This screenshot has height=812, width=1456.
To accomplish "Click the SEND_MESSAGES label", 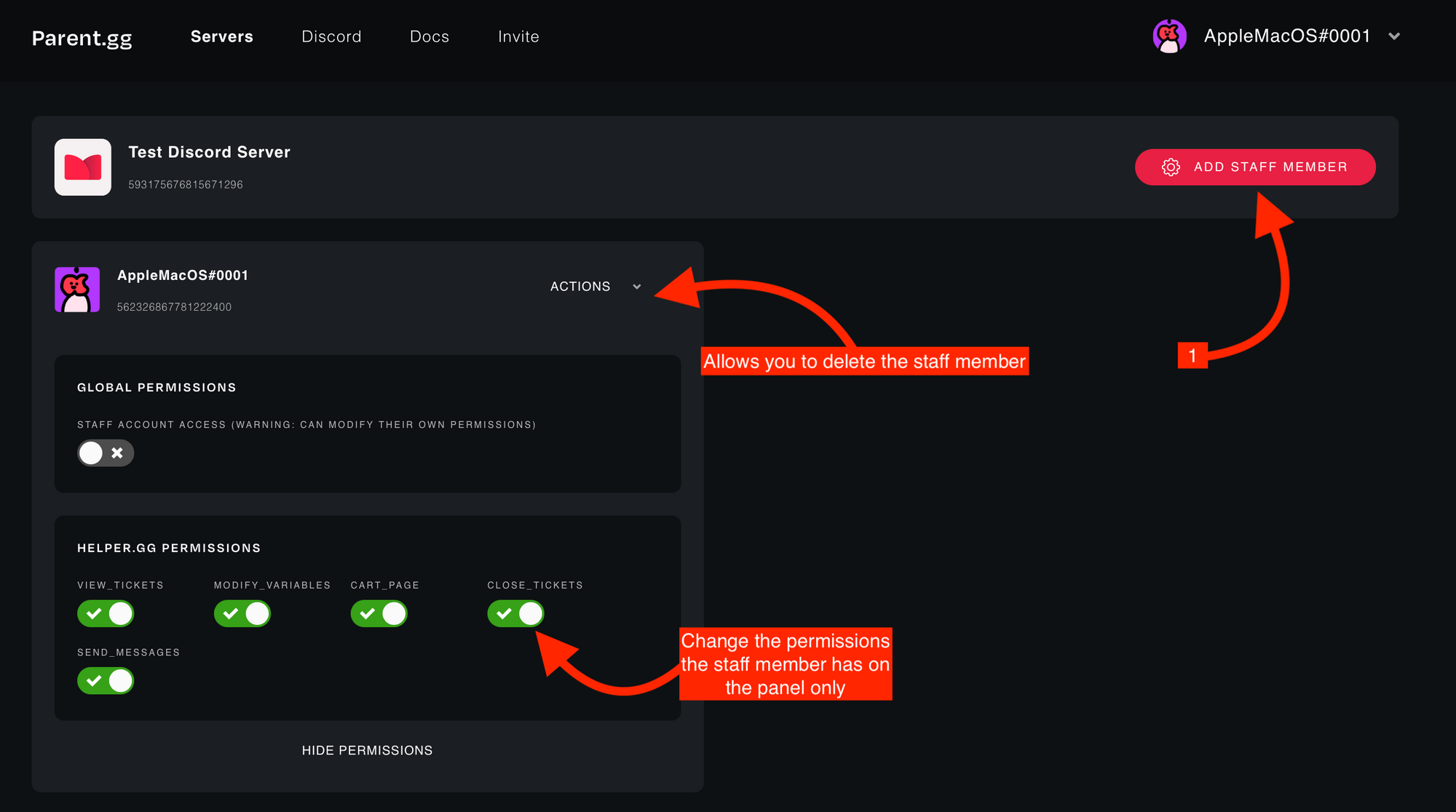I will tap(128, 653).
